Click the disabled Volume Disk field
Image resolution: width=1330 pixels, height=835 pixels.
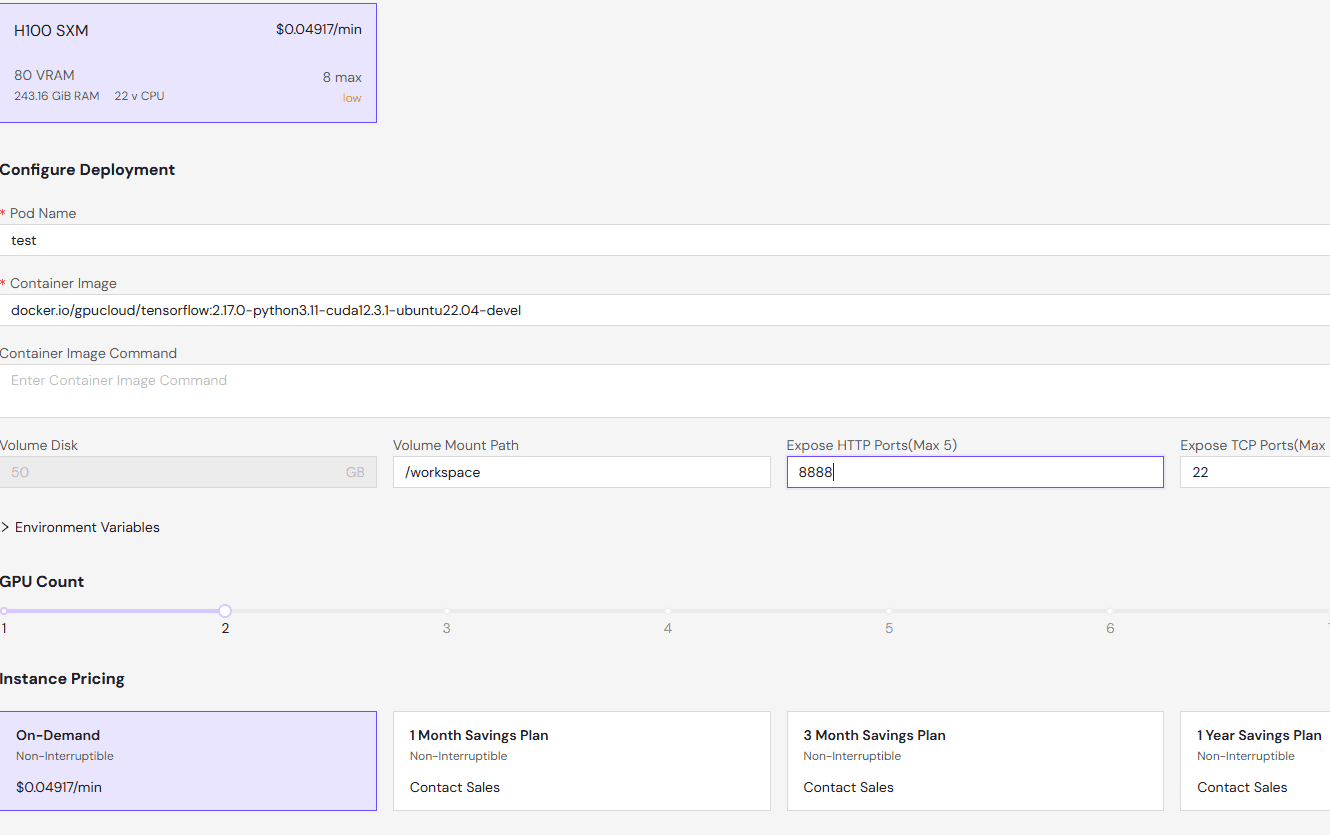188,472
